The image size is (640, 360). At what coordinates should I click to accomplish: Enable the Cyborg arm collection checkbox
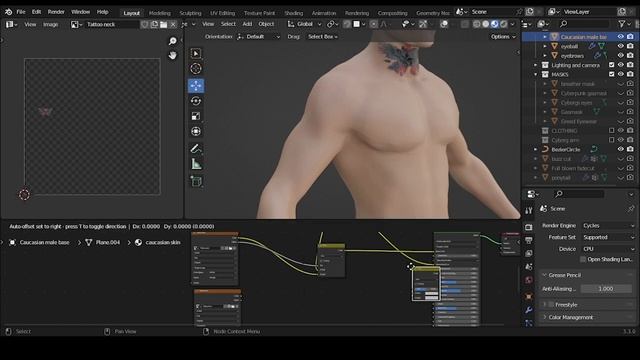click(x=611, y=140)
